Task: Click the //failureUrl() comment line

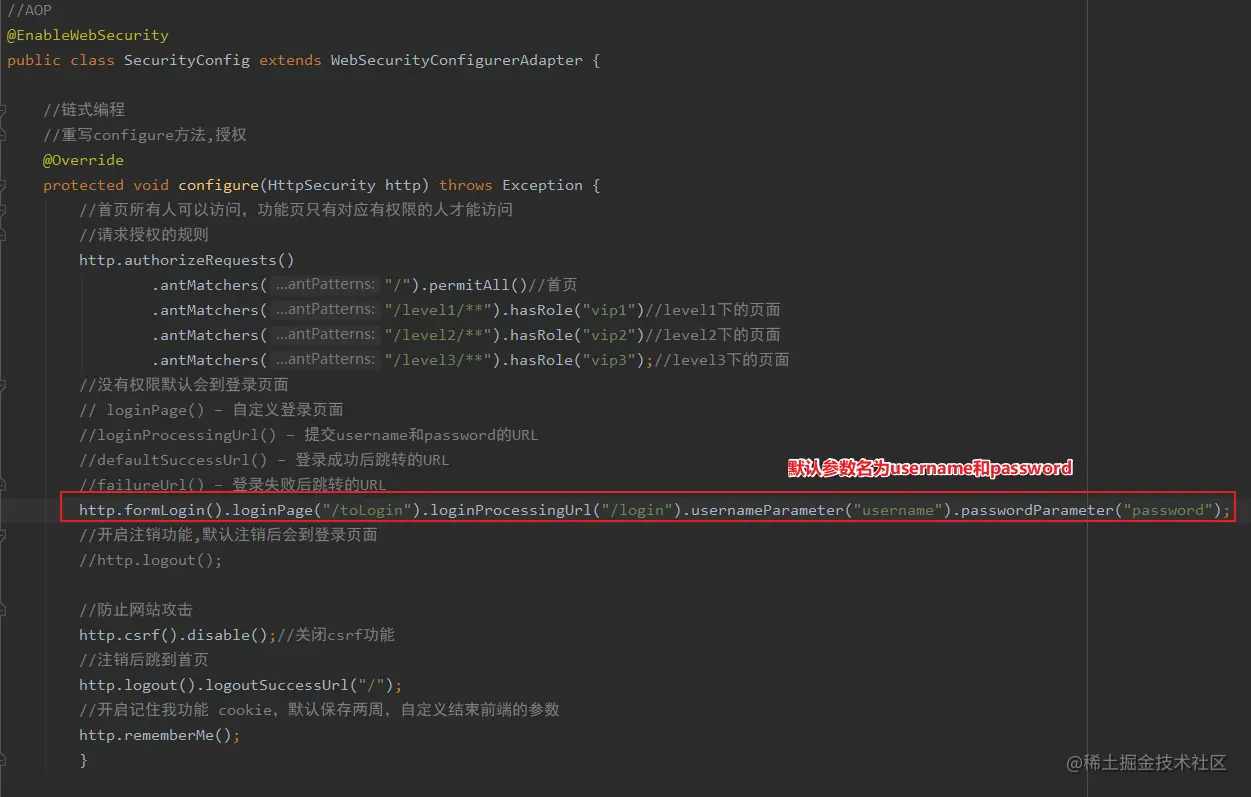Action: pyautogui.click(x=232, y=485)
